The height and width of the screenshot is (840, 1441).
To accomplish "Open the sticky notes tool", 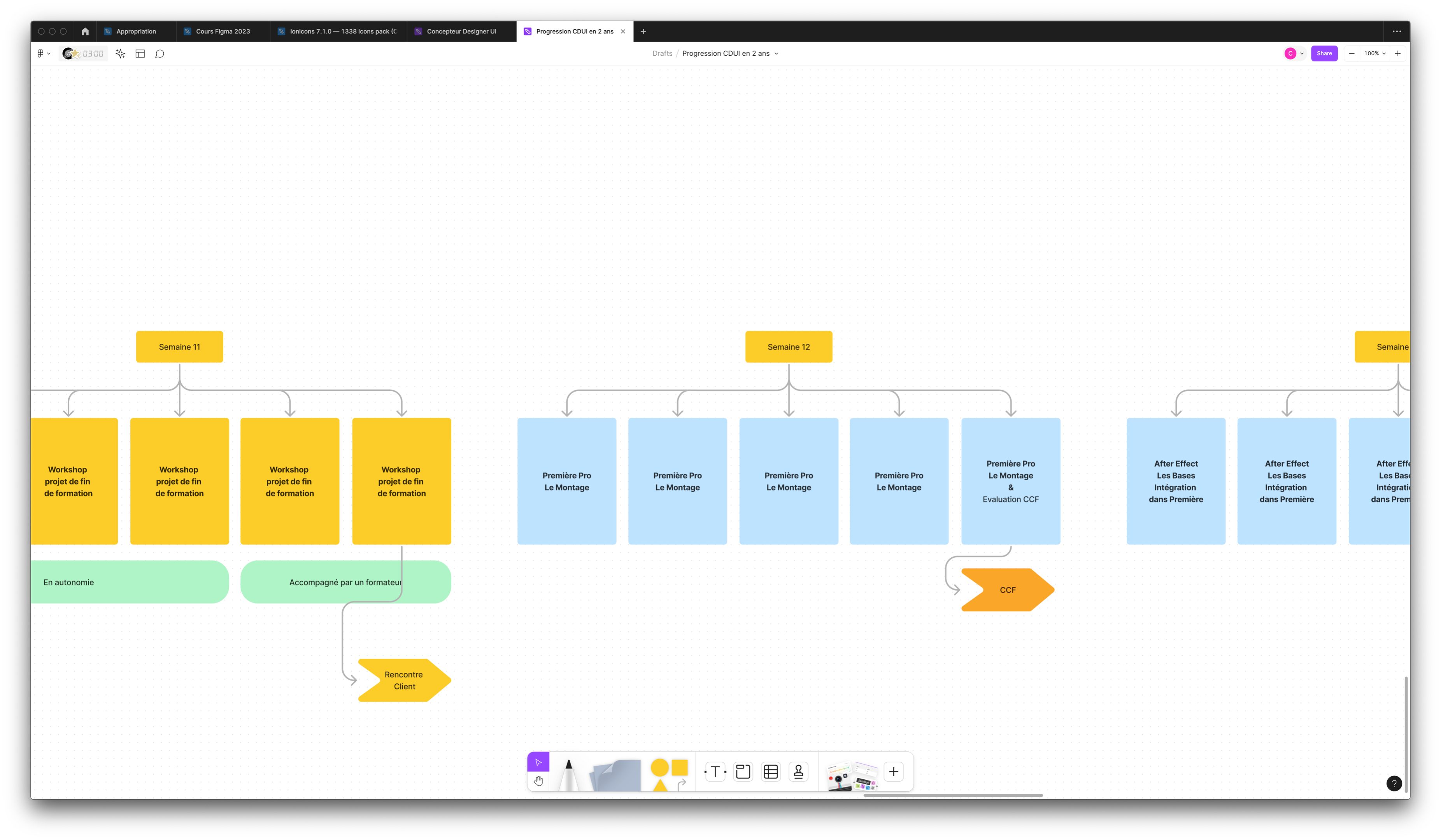I will tap(616, 775).
